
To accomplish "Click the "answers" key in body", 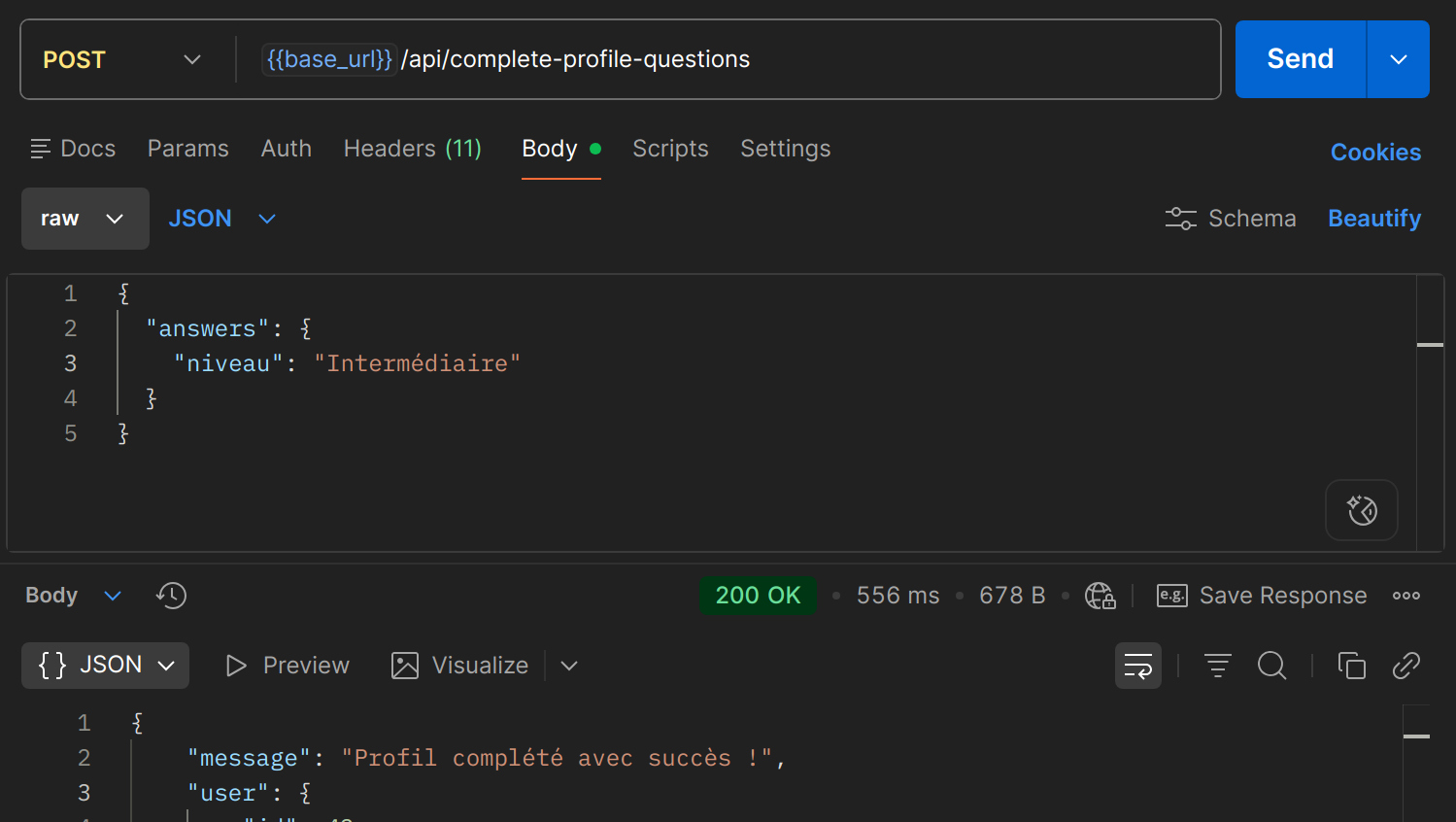I will (x=207, y=328).
